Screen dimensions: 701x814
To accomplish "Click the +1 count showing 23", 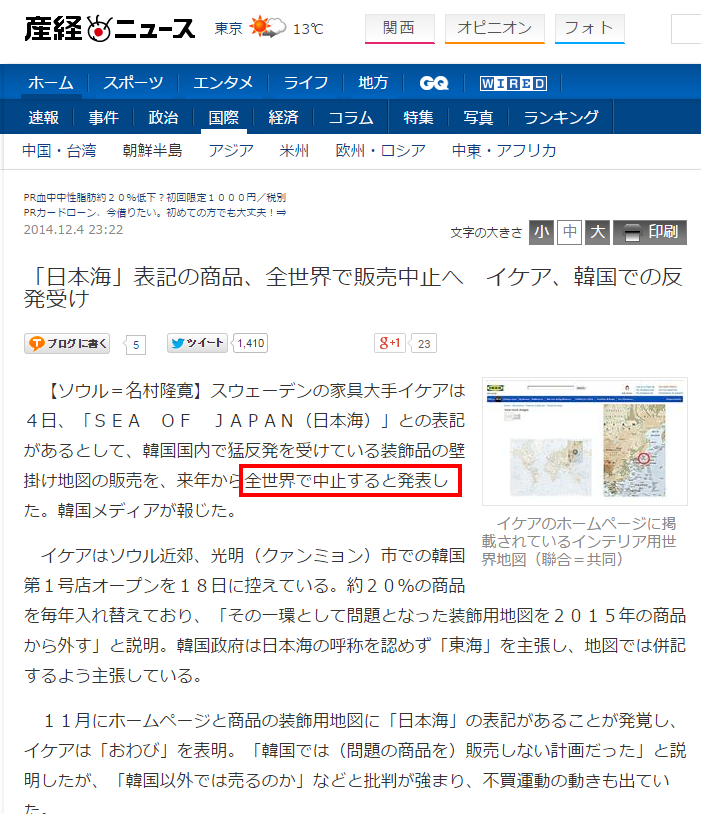I will point(424,344).
